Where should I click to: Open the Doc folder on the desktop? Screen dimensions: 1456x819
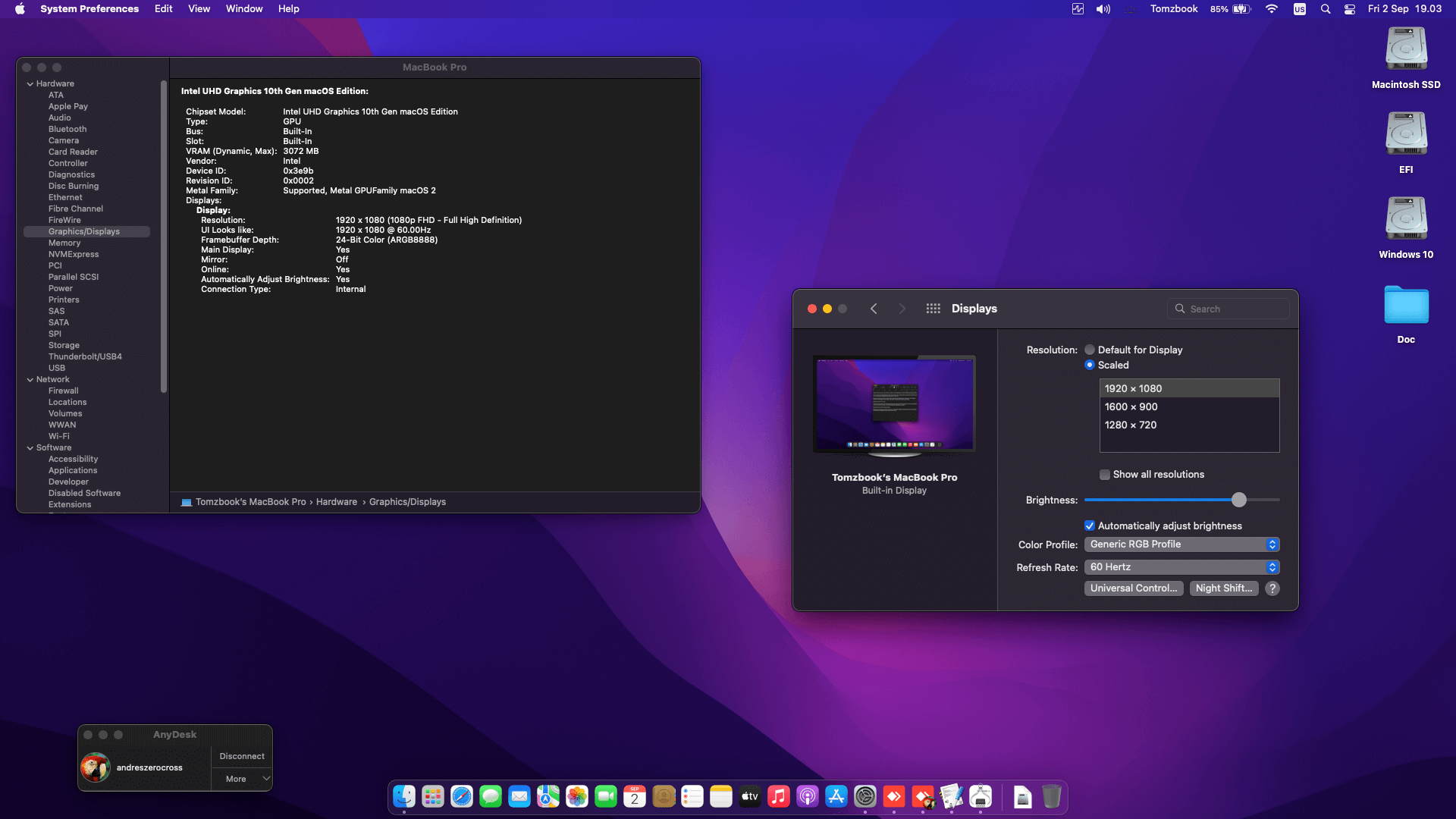point(1406,313)
